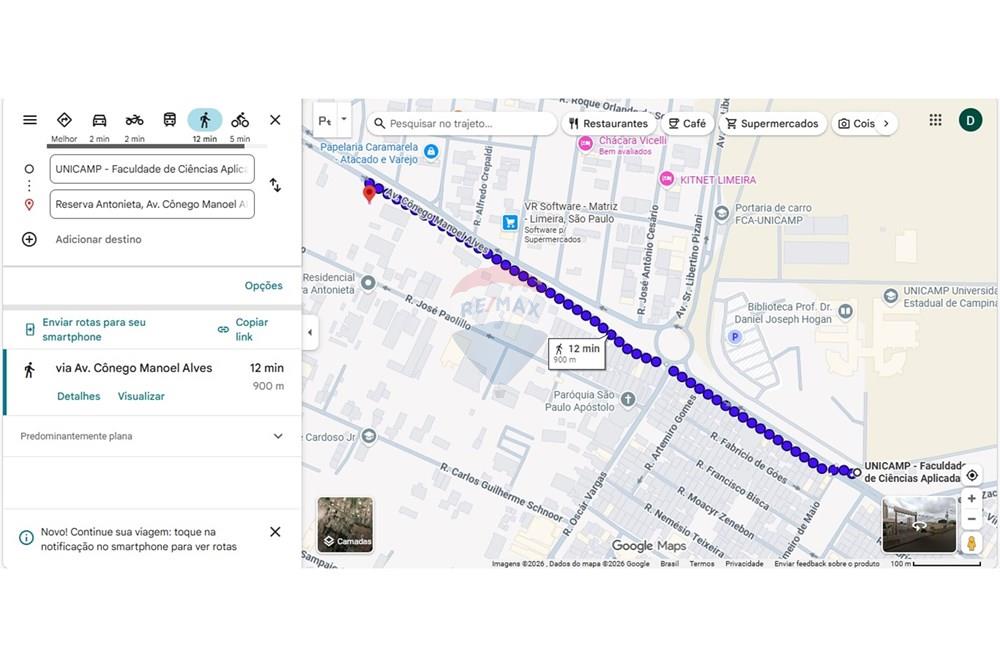Click the Pesquisar no trajeto search field

click(x=465, y=124)
